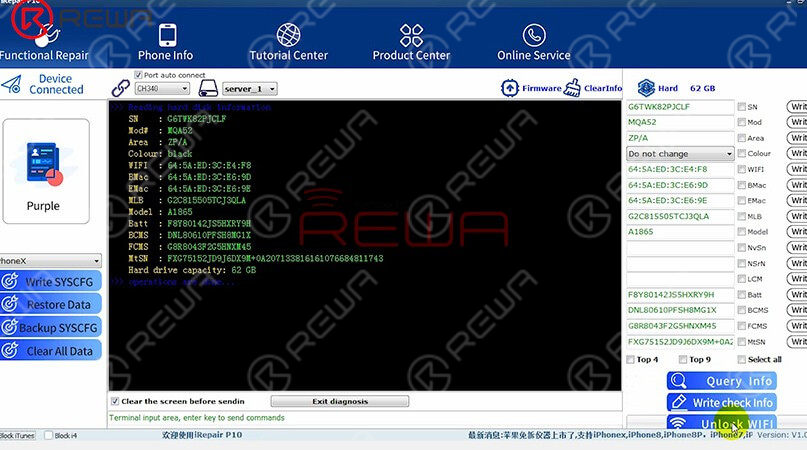Click the empty NvSn input field
Image resolution: width=807 pixels, height=450 pixels.
(x=680, y=248)
